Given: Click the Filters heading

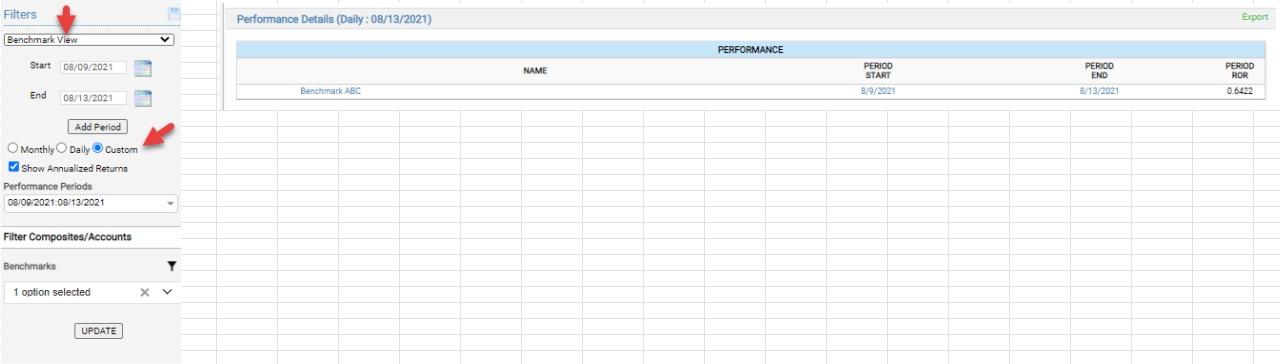Looking at the screenshot, I should pos(20,14).
